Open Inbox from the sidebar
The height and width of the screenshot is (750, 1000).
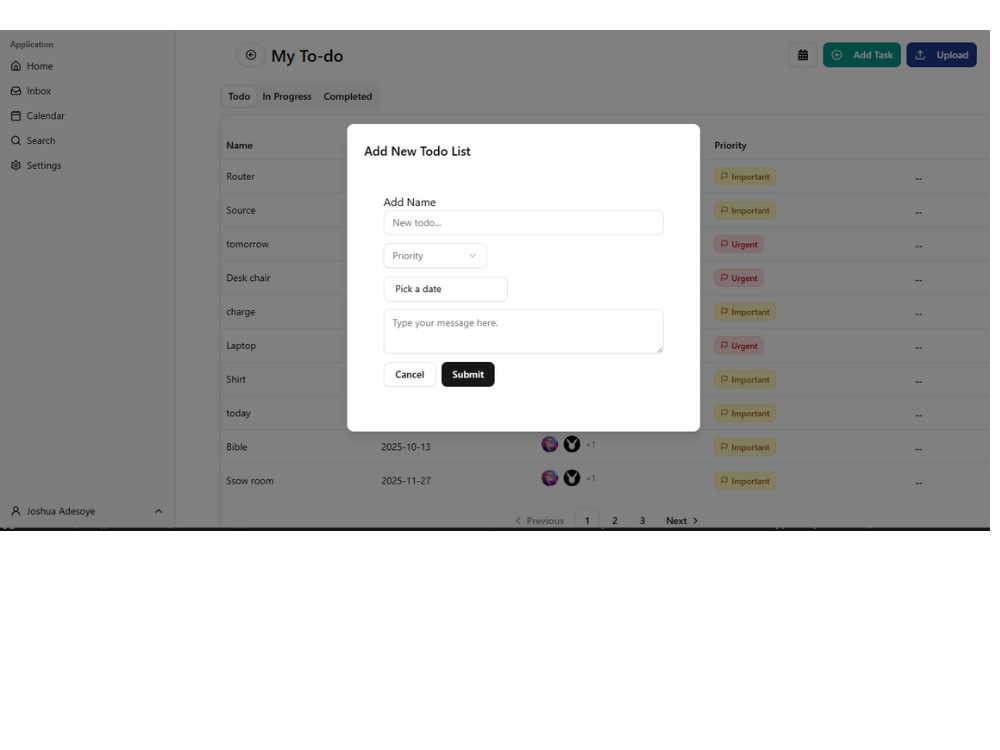pyautogui.click(x=31, y=91)
